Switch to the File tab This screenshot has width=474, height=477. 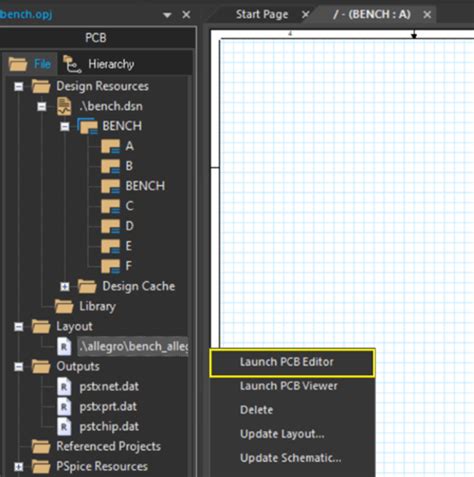click(30, 64)
